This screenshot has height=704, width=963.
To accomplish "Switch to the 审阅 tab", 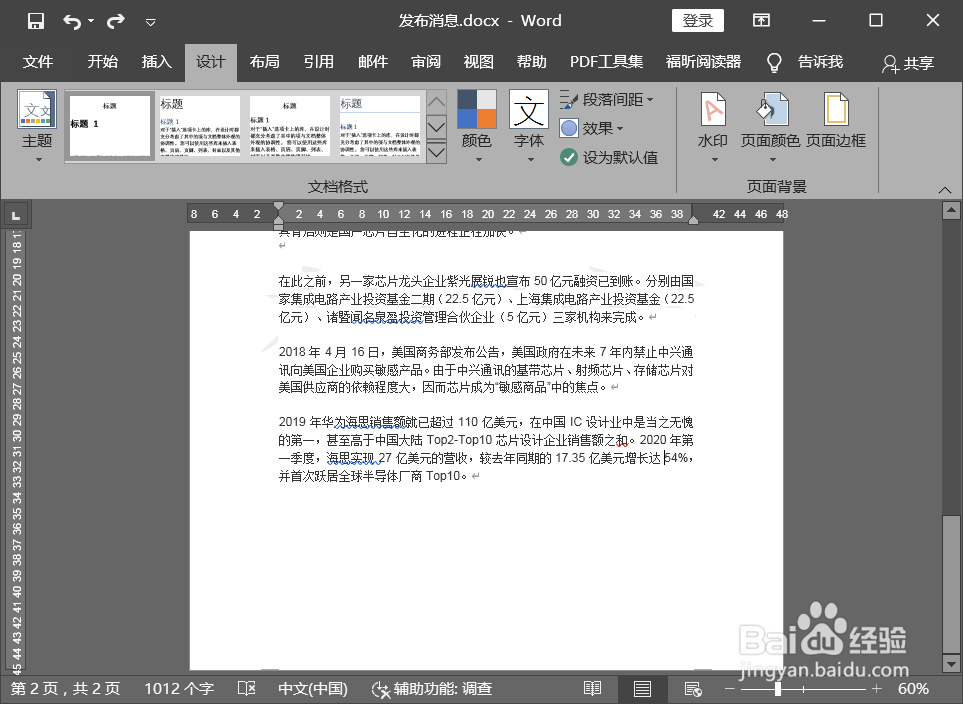I will click(x=426, y=62).
